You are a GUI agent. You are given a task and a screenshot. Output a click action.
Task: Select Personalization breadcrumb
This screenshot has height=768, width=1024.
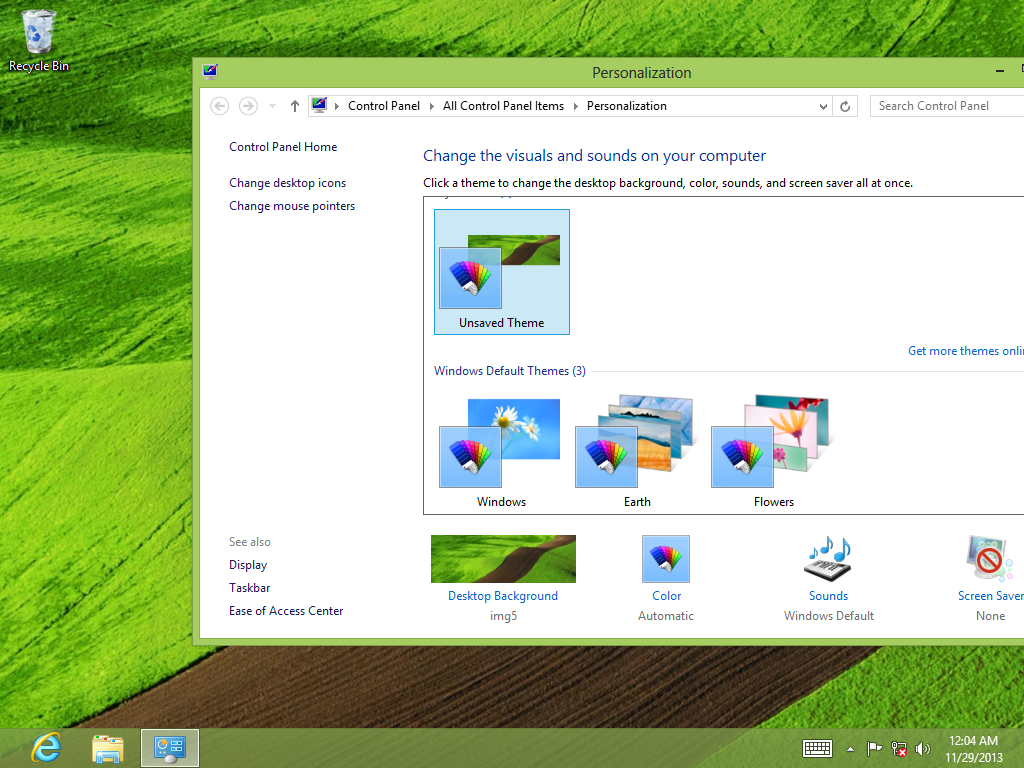pyautogui.click(x=627, y=106)
